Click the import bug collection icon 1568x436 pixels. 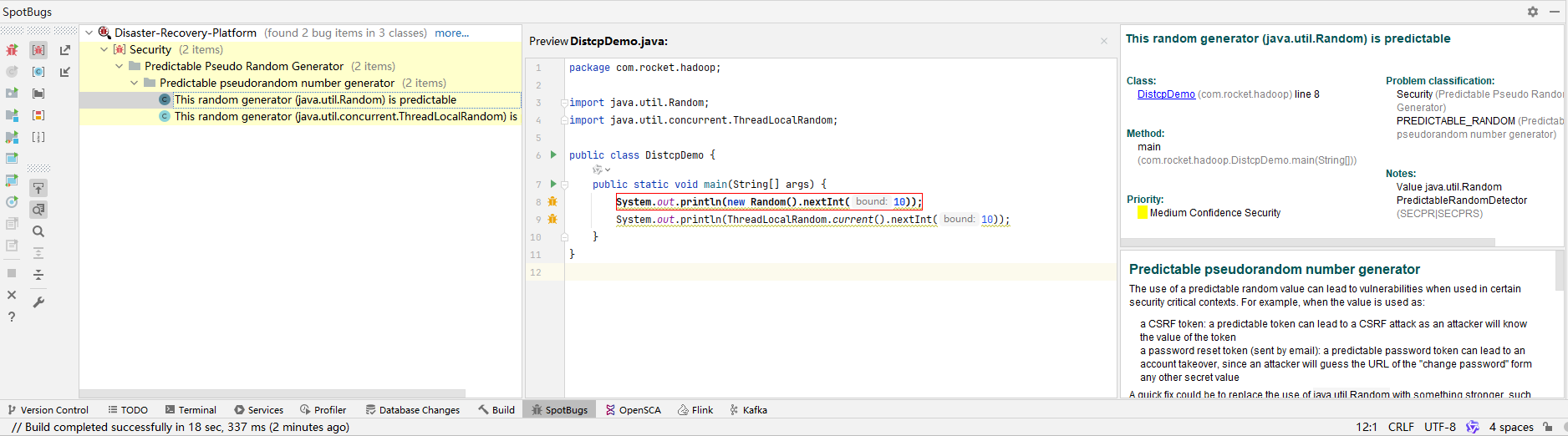[x=64, y=72]
